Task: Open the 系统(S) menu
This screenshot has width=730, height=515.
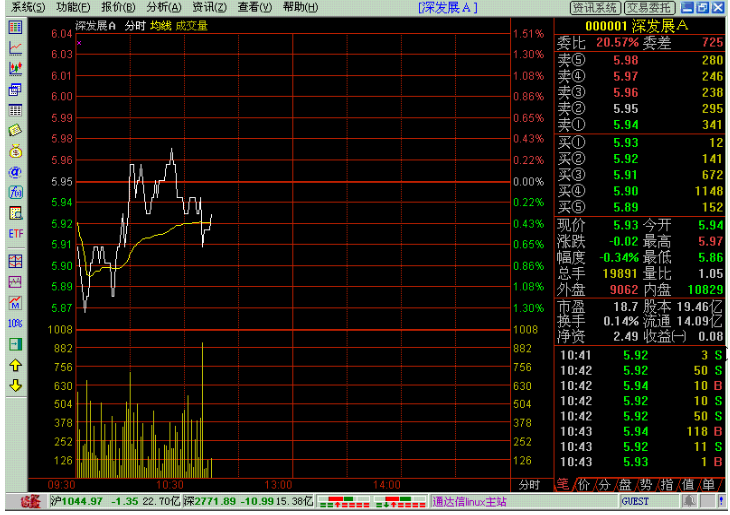Action: point(28,7)
